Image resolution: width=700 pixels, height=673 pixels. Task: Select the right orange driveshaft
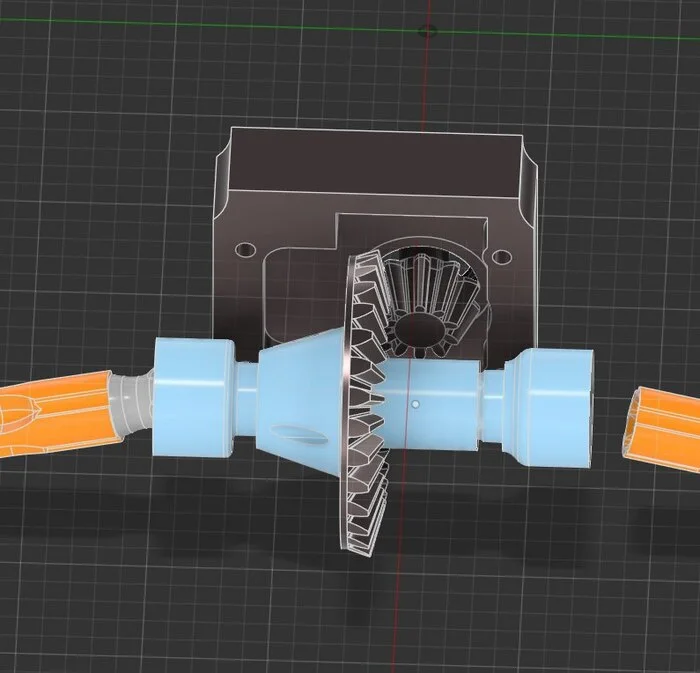pyautogui.click(x=661, y=430)
